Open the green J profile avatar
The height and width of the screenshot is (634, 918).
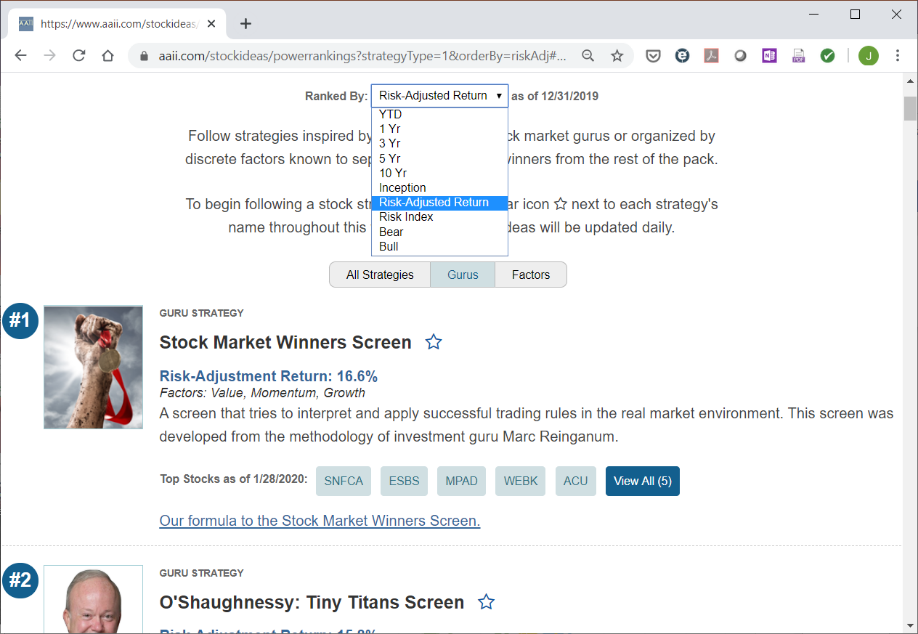tap(868, 56)
